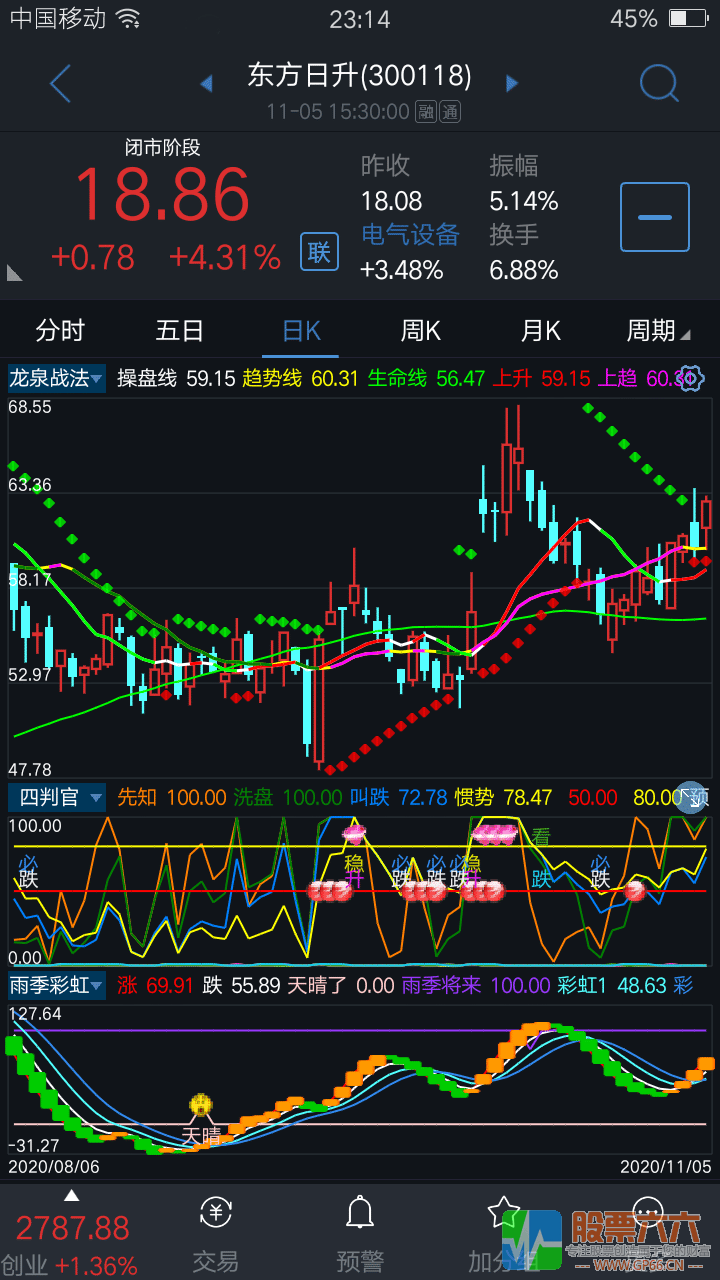Tap the 通 connect badge
Viewport: 720px width, 1280px height.
pos(449,112)
